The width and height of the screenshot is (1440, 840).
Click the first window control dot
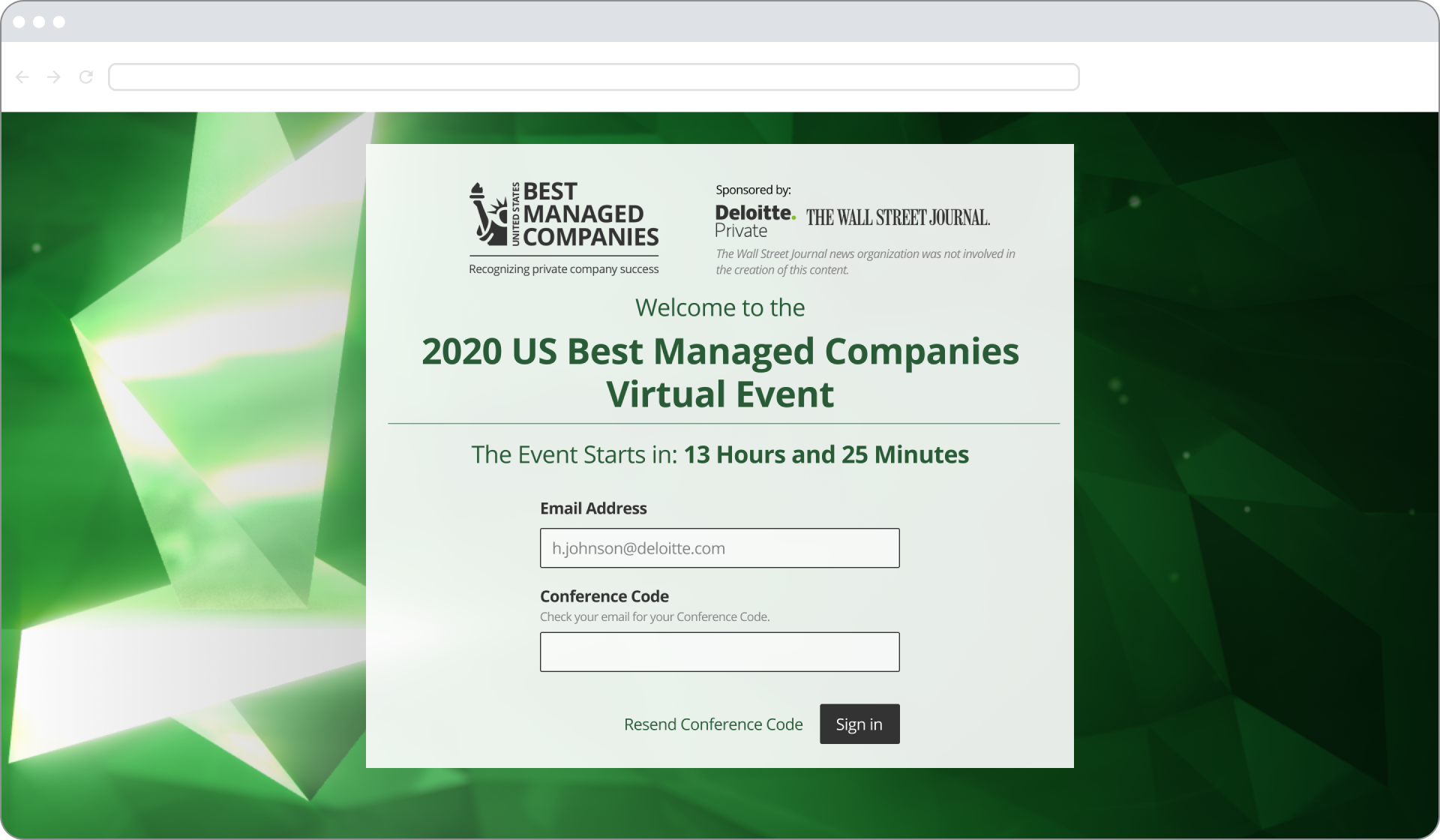tap(19, 22)
